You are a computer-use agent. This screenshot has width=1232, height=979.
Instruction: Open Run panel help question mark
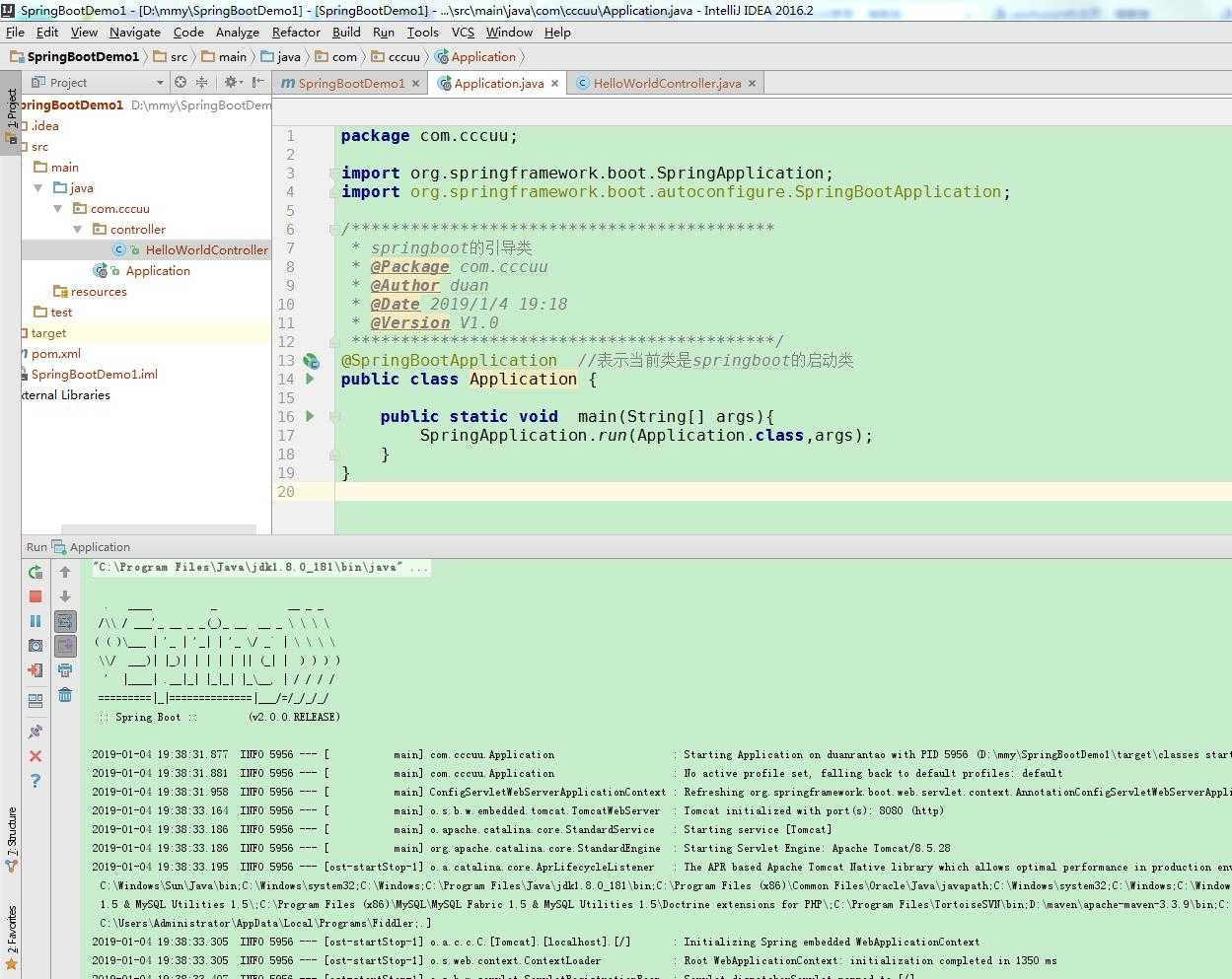(36, 781)
